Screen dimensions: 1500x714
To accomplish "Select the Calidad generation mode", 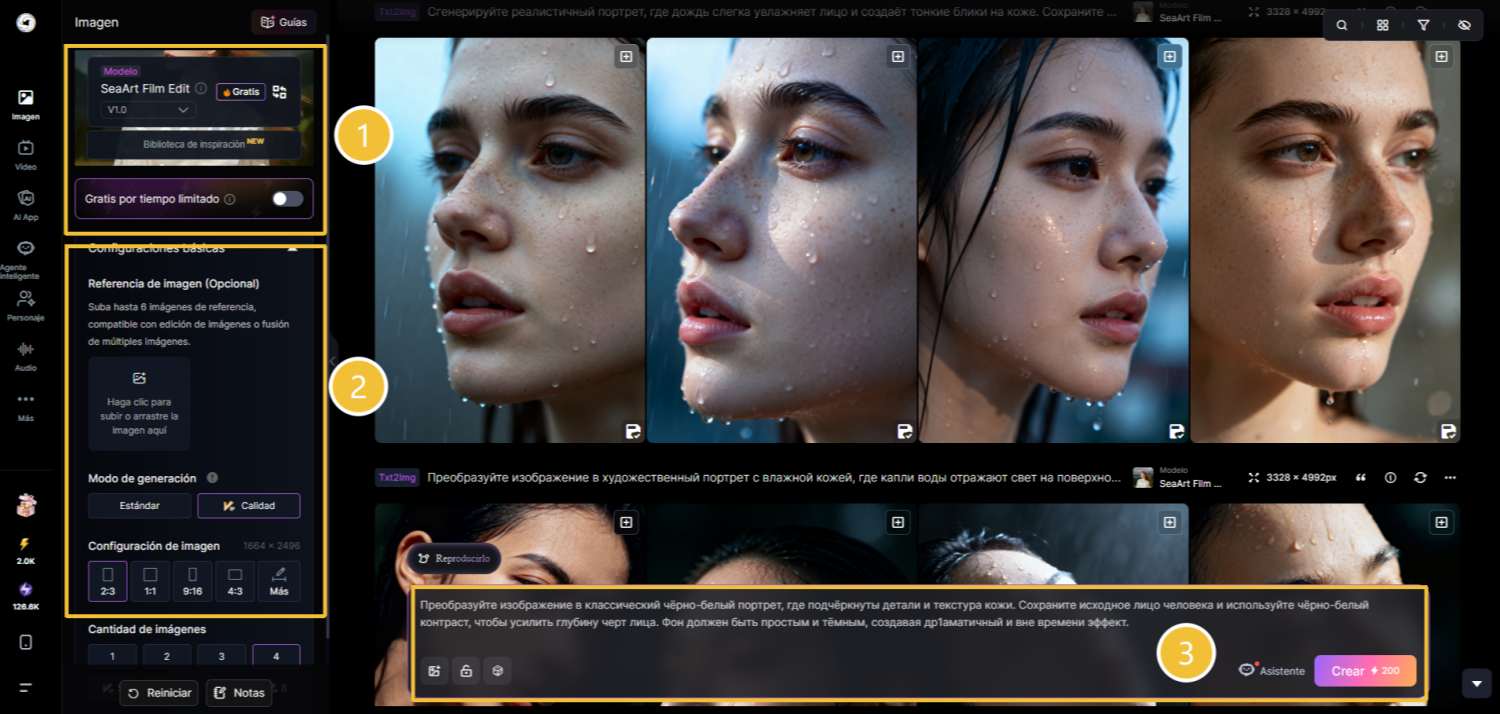I will (x=249, y=506).
